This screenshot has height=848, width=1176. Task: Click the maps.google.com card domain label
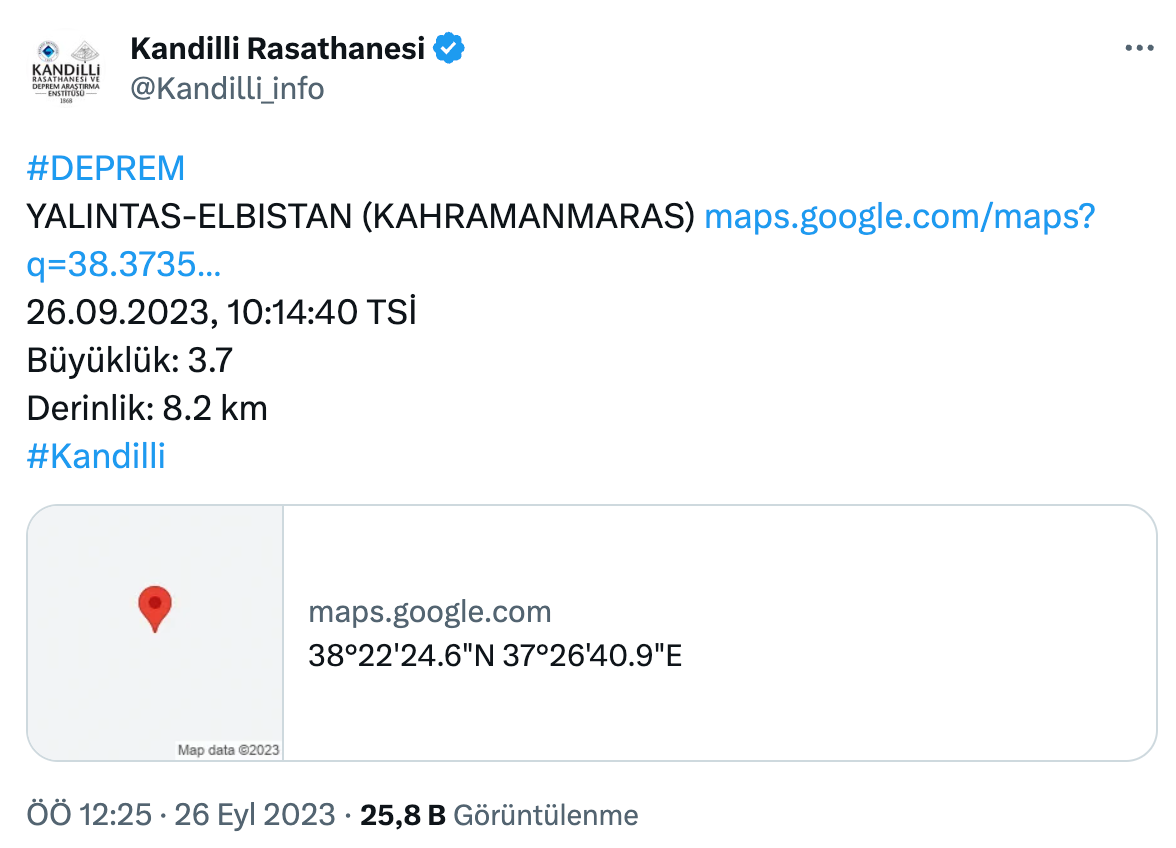[429, 611]
